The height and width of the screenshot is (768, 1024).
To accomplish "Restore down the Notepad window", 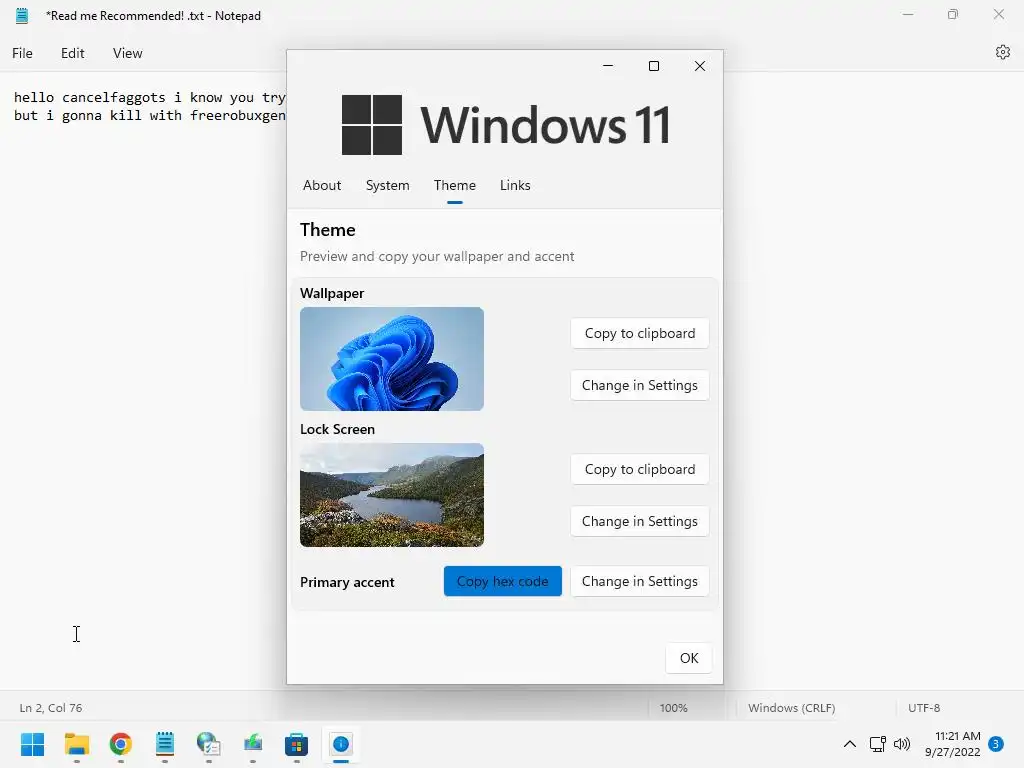I will (953, 14).
